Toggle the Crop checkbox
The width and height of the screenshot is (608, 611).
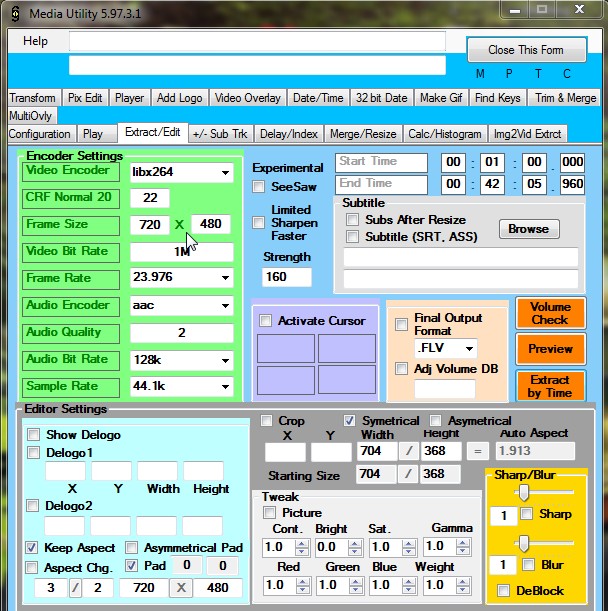267,420
